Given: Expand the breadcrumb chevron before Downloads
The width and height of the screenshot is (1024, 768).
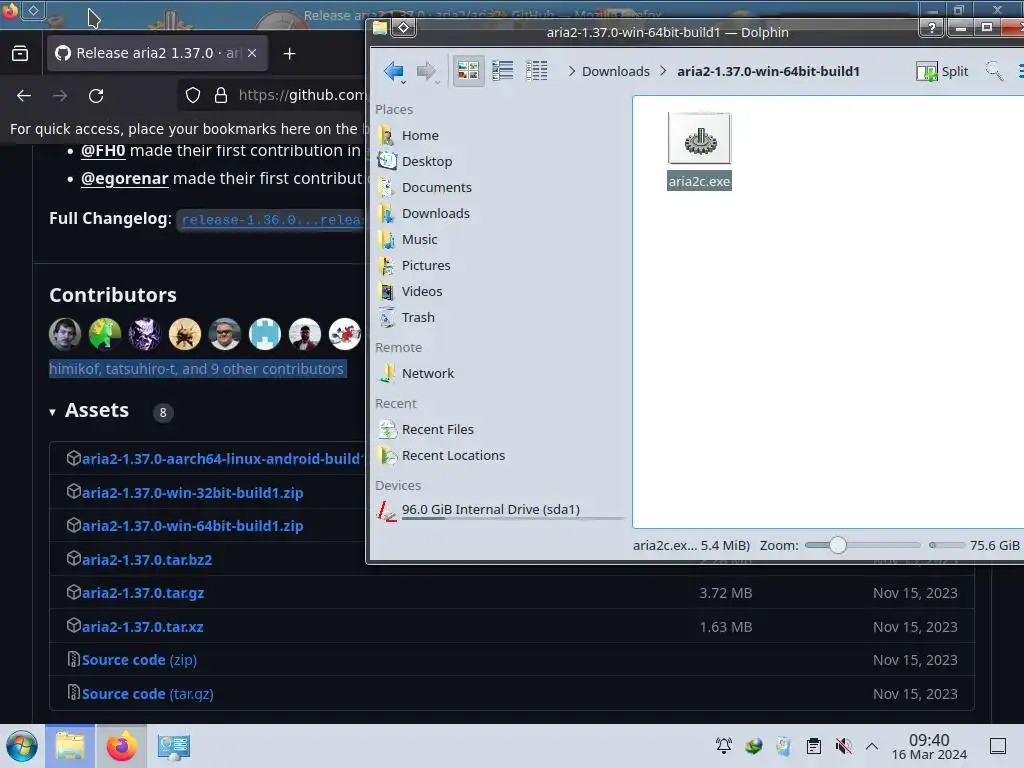Looking at the screenshot, I should (x=571, y=71).
